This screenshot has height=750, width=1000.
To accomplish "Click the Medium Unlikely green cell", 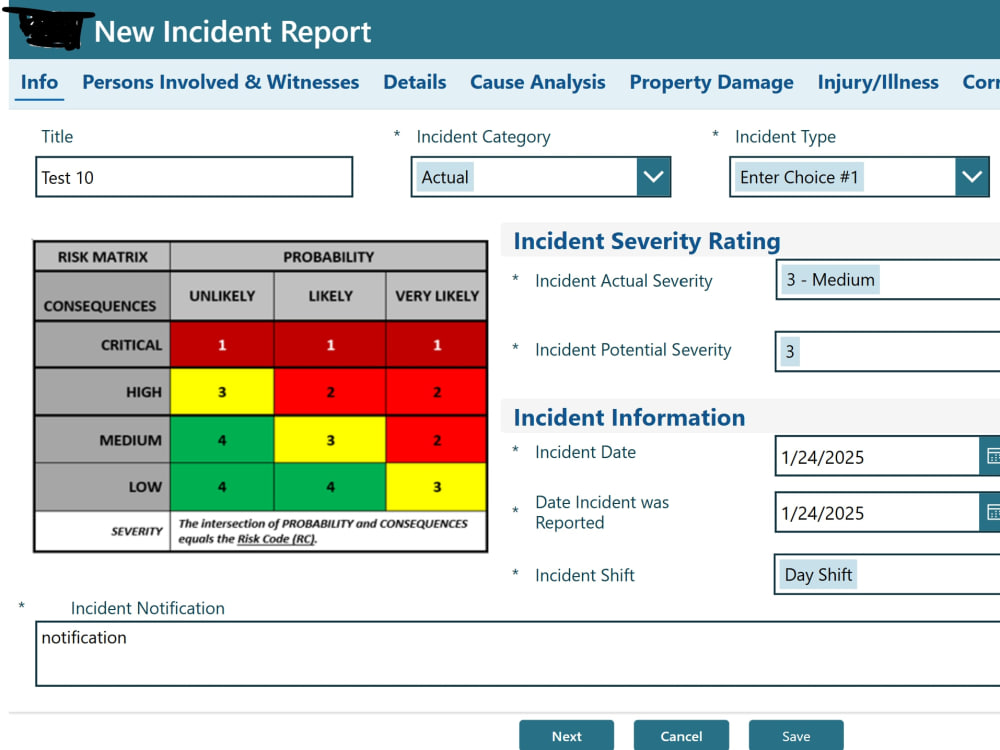I will (x=222, y=439).
